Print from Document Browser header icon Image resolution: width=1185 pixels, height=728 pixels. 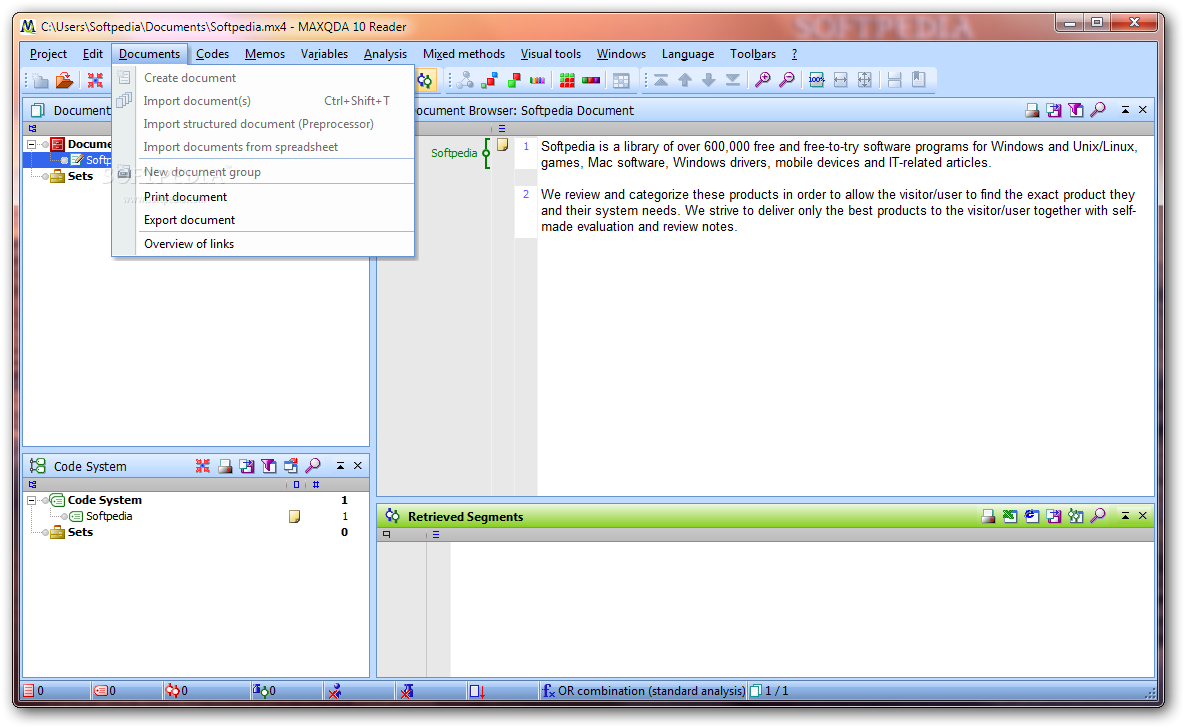point(1032,110)
